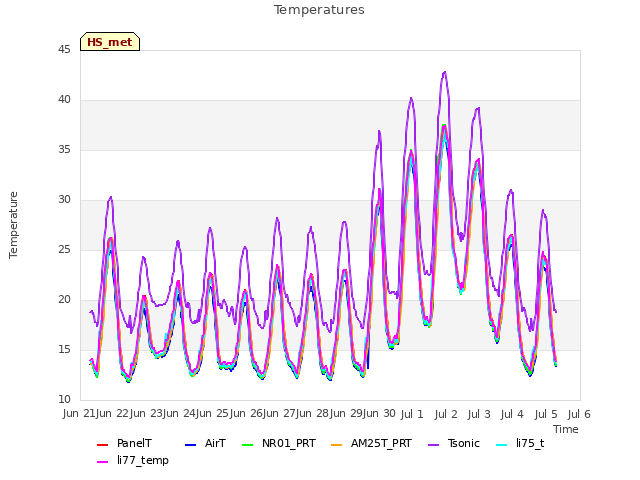
Task: Click the Jul 5 x-axis label
Action: 546,415
